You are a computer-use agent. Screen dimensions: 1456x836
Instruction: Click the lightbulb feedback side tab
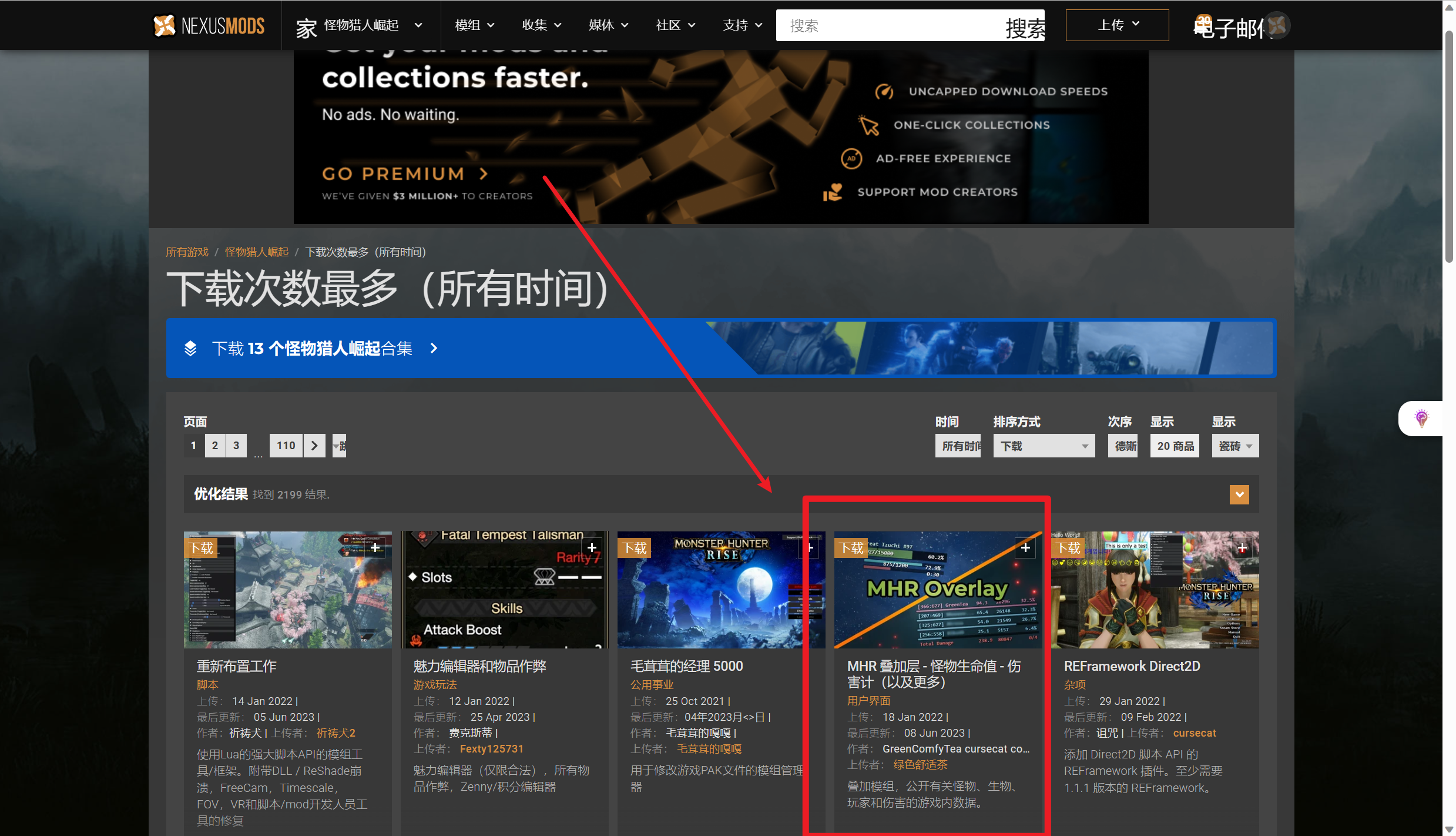[1421, 418]
